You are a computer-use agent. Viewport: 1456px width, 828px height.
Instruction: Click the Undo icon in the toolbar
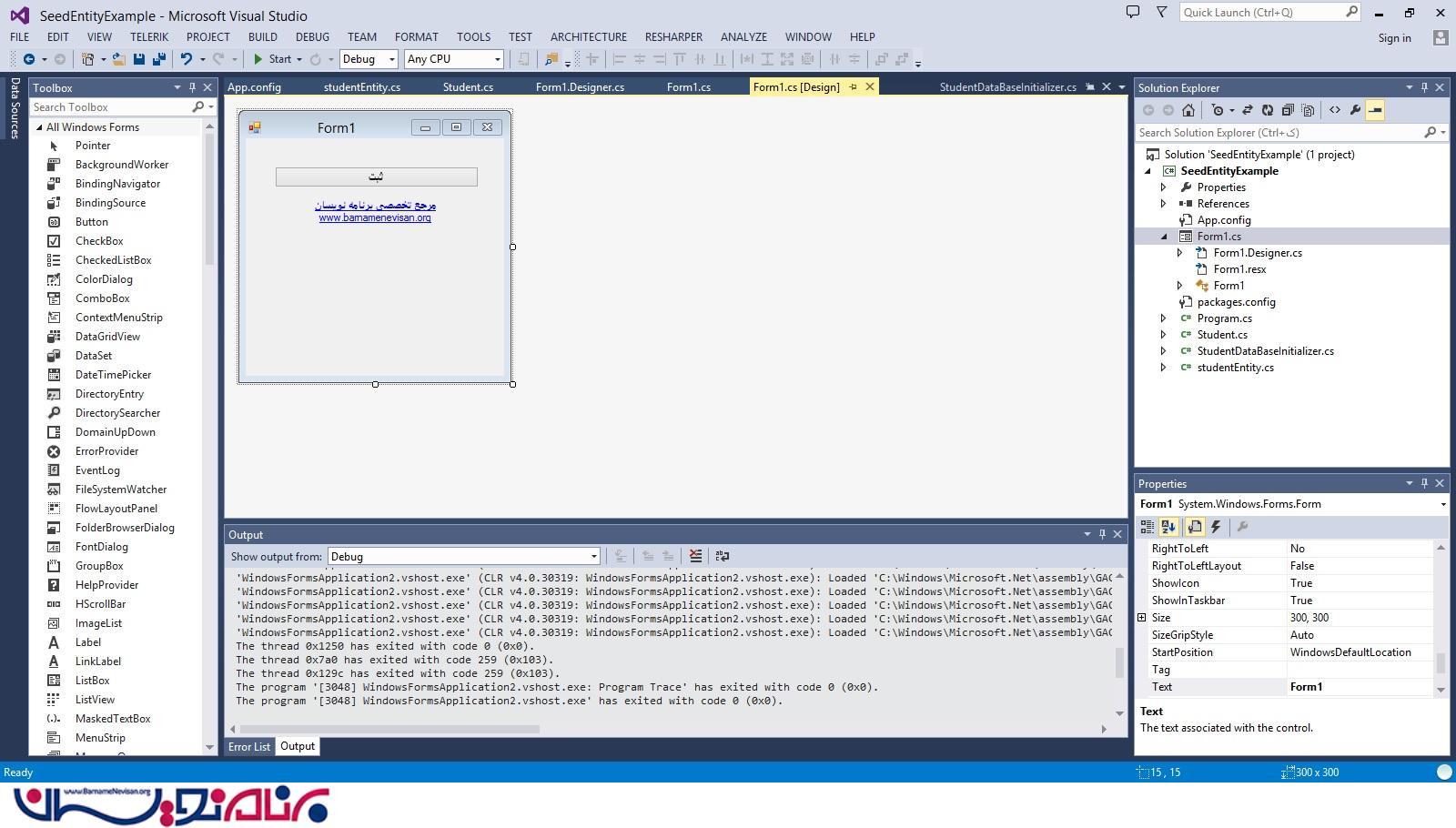click(187, 59)
